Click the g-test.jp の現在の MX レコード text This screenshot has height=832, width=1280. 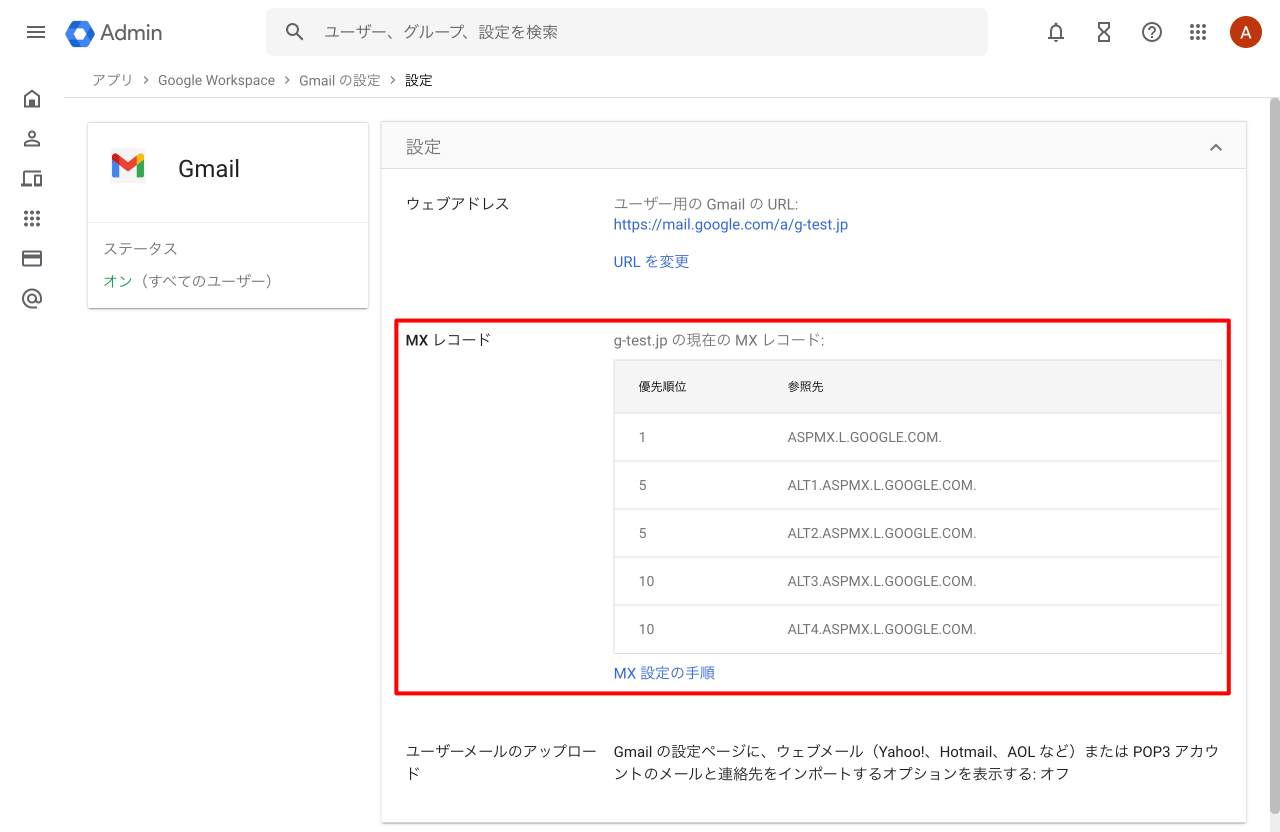[x=718, y=340]
